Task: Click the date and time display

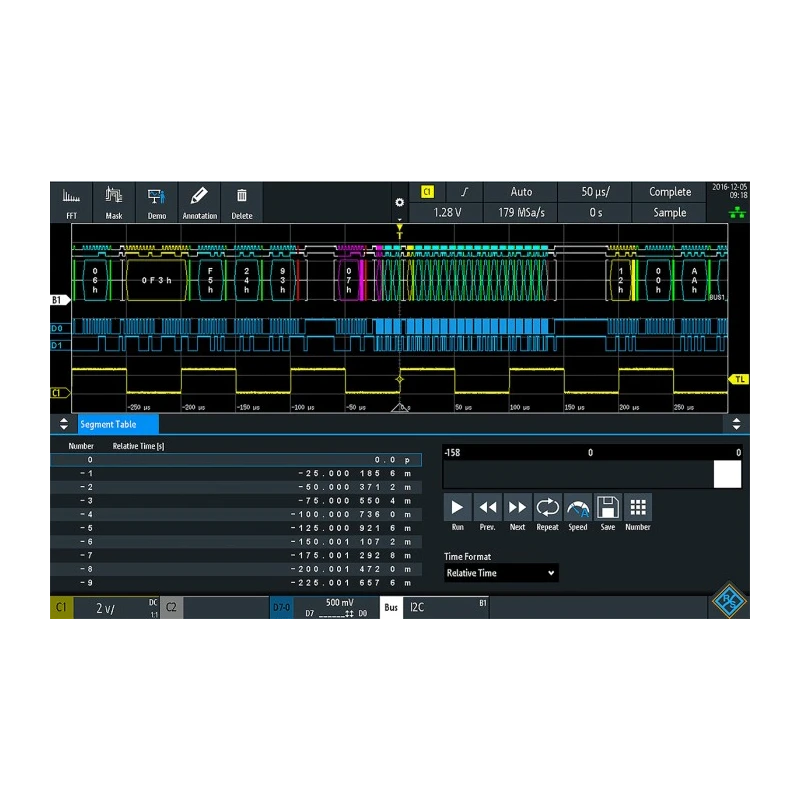Action: point(730,191)
